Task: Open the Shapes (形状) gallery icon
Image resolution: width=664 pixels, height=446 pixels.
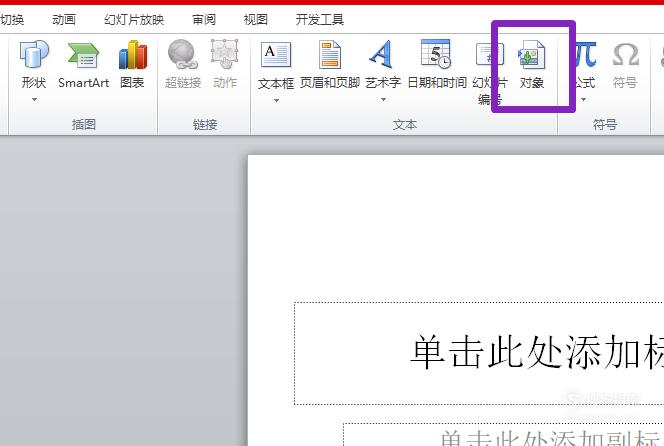Action: click(34, 55)
